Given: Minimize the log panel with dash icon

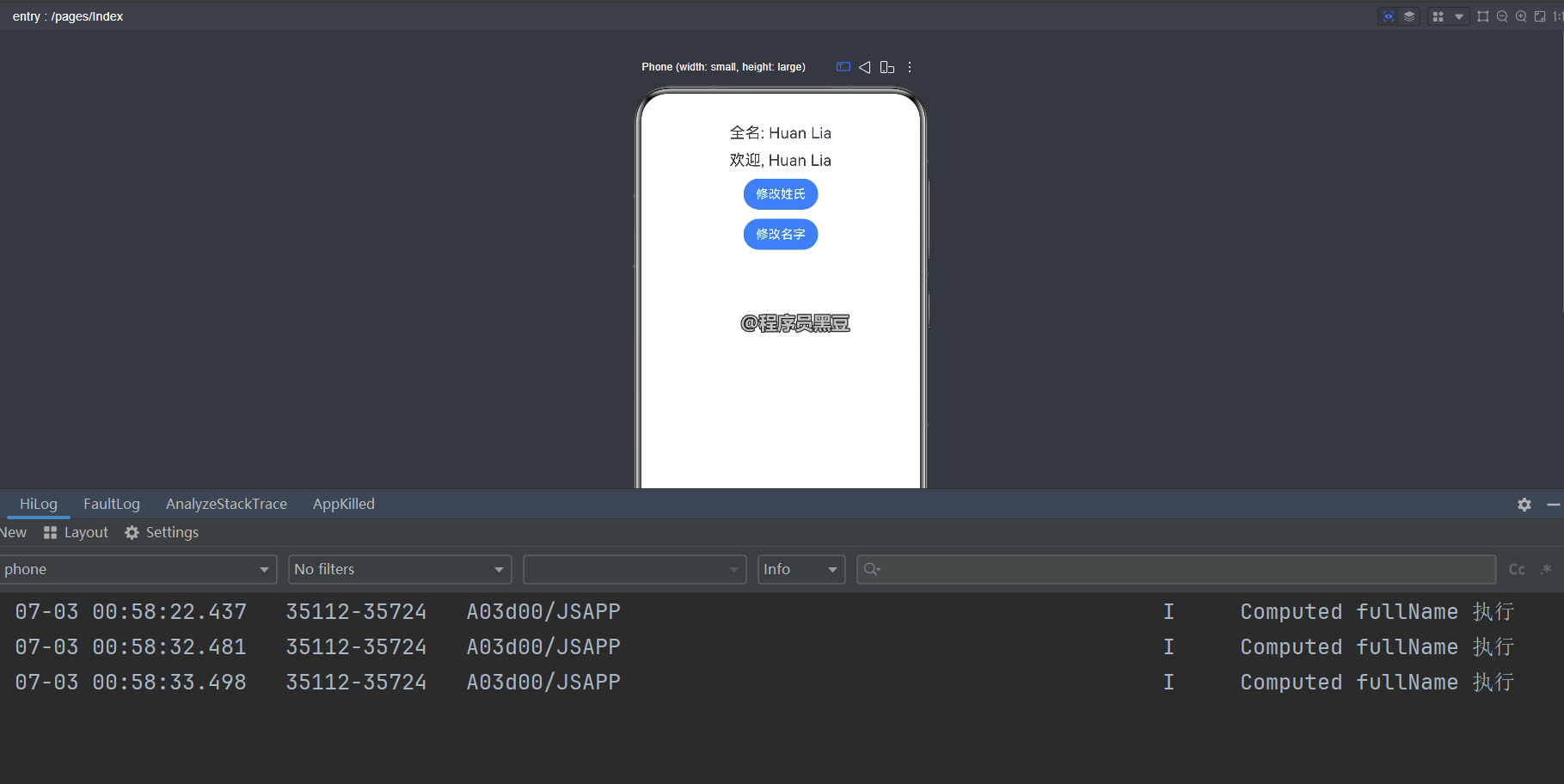Looking at the screenshot, I should pyautogui.click(x=1553, y=505).
